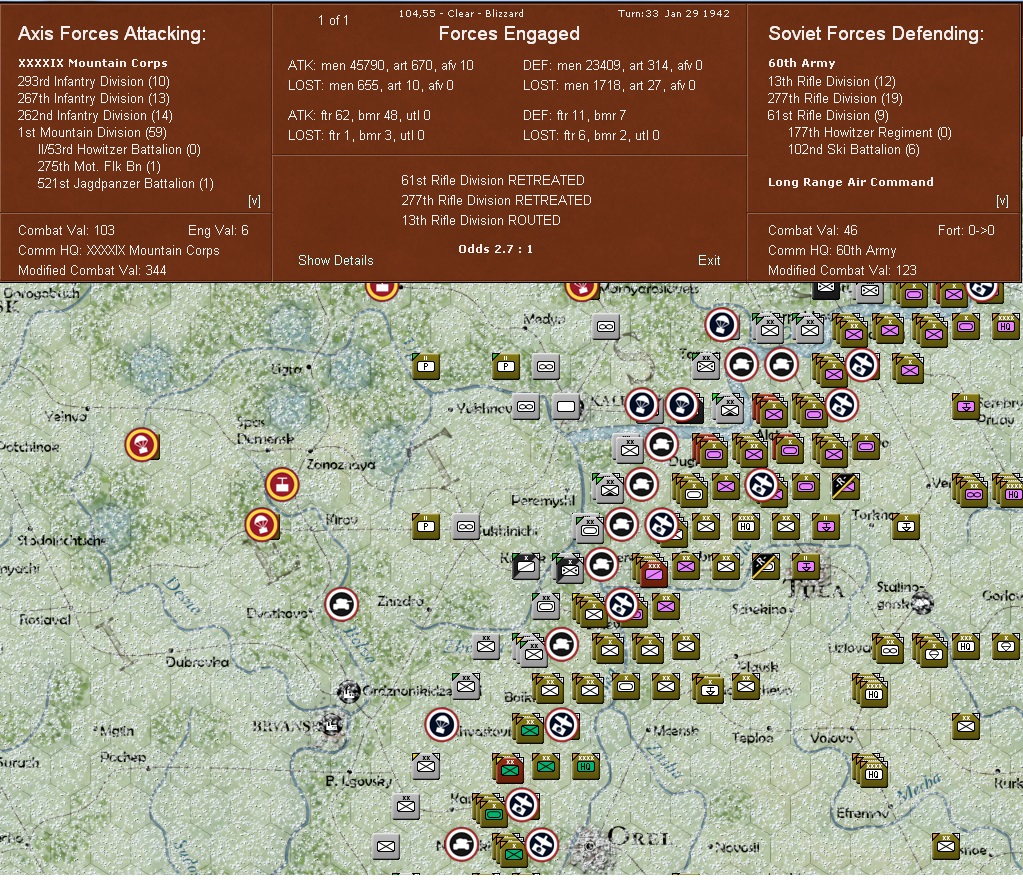Select 277th Rifle Division RETREATED line

pyautogui.click(x=496, y=200)
